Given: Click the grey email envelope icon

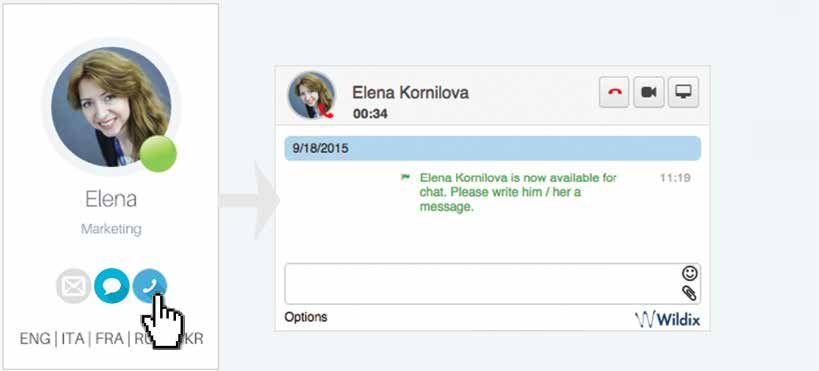Looking at the screenshot, I should (x=74, y=286).
